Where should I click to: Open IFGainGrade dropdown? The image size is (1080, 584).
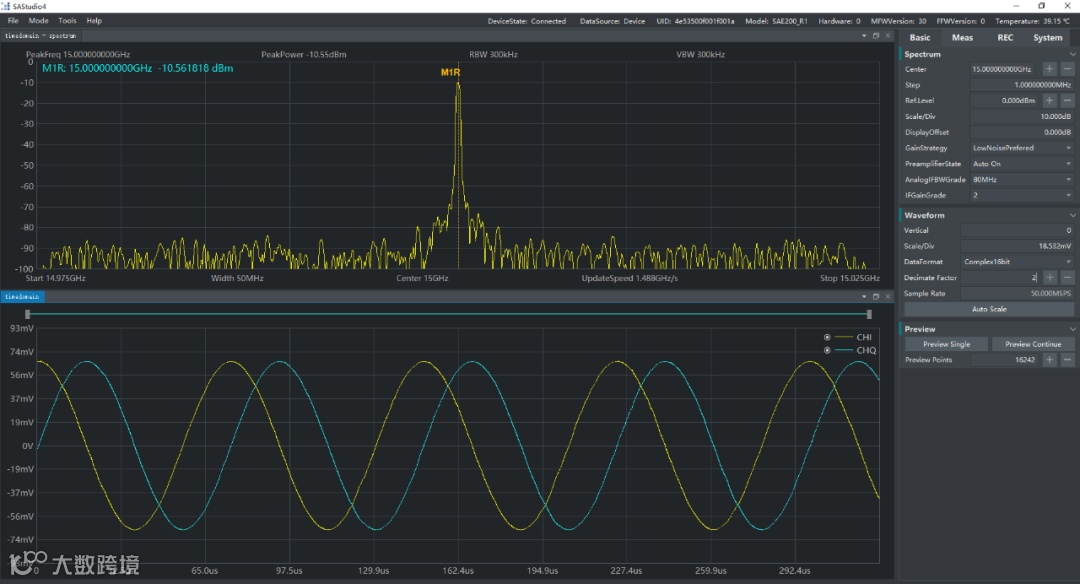(x=1022, y=196)
